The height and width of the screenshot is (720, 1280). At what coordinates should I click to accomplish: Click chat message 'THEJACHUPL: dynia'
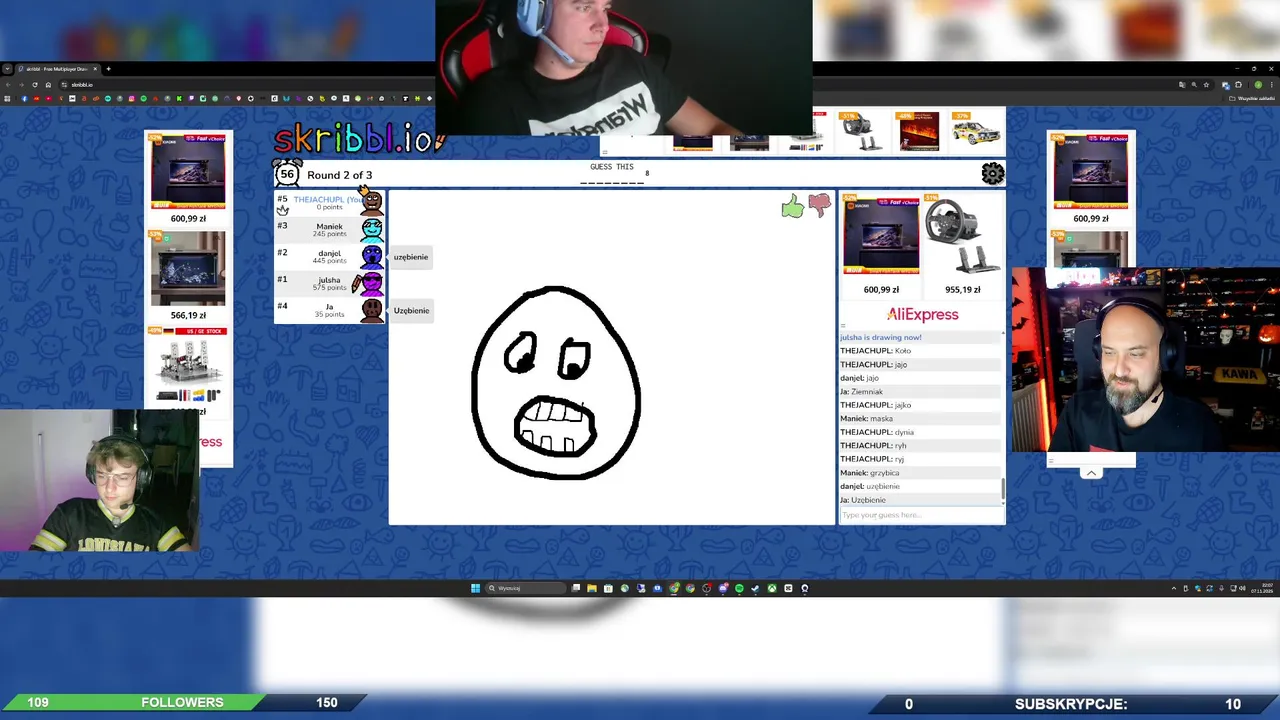(x=877, y=432)
